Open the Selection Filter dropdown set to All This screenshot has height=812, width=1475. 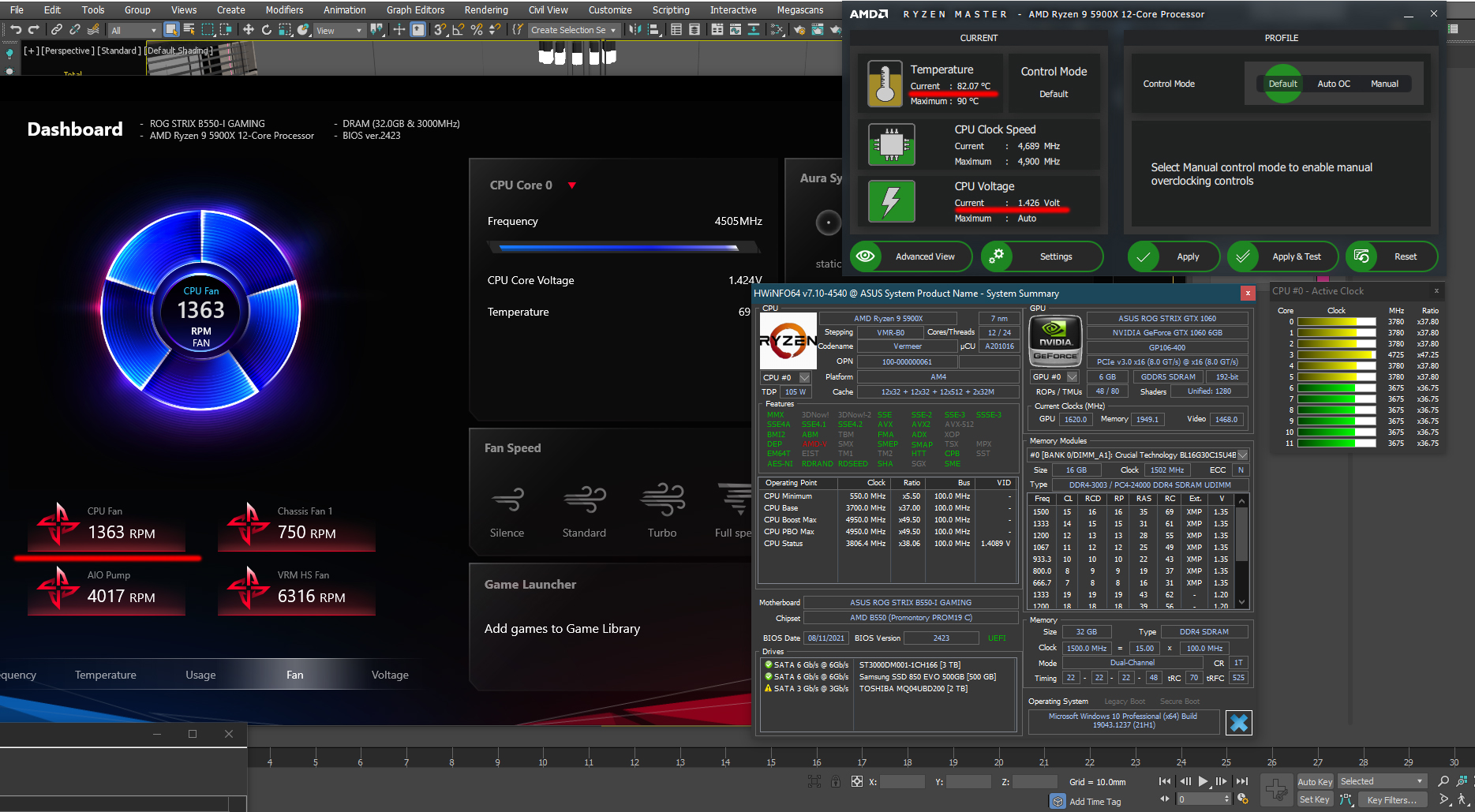(134, 30)
